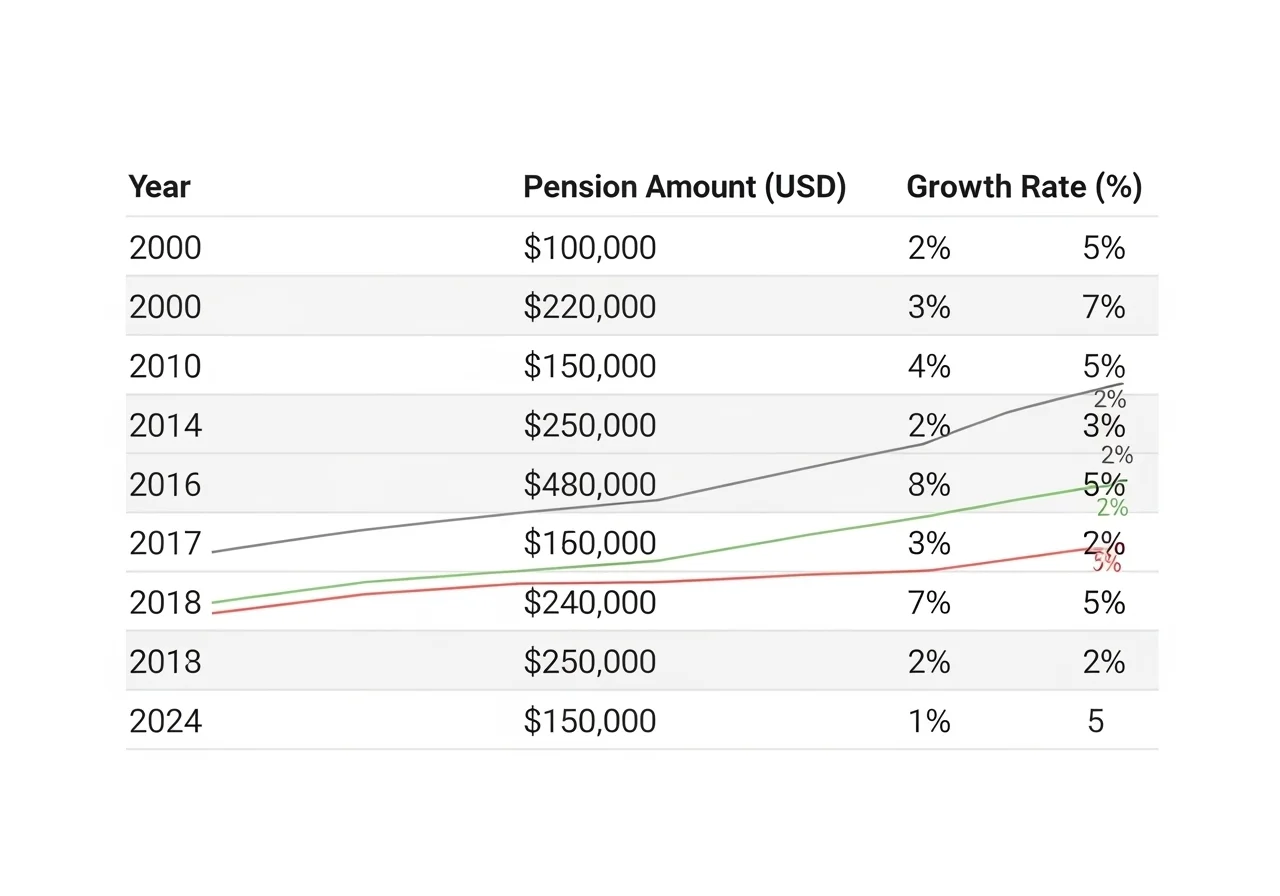Viewport: 1280px width, 896px height.
Task: Click the 2024 year cell
Action: [x=165, y=720]
